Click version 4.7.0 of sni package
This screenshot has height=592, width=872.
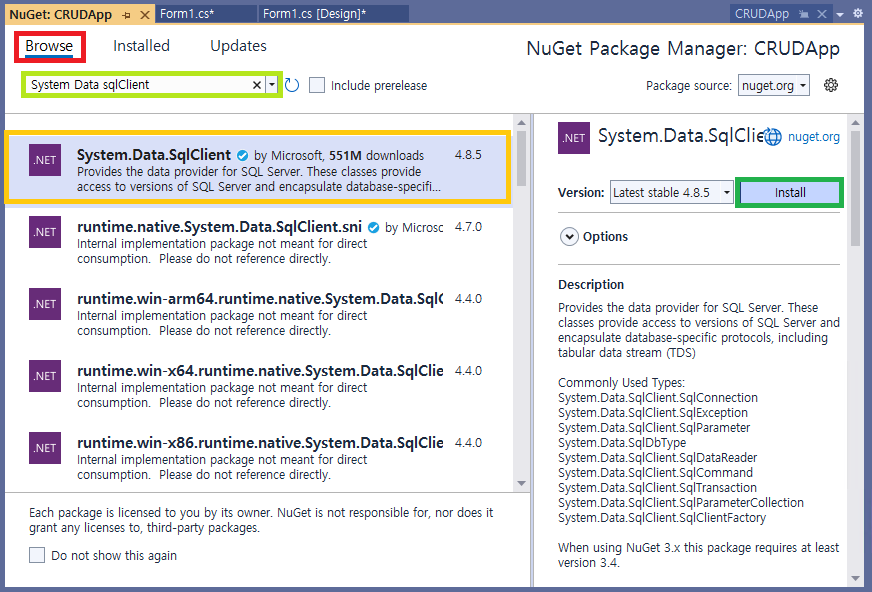pos(468,227)
